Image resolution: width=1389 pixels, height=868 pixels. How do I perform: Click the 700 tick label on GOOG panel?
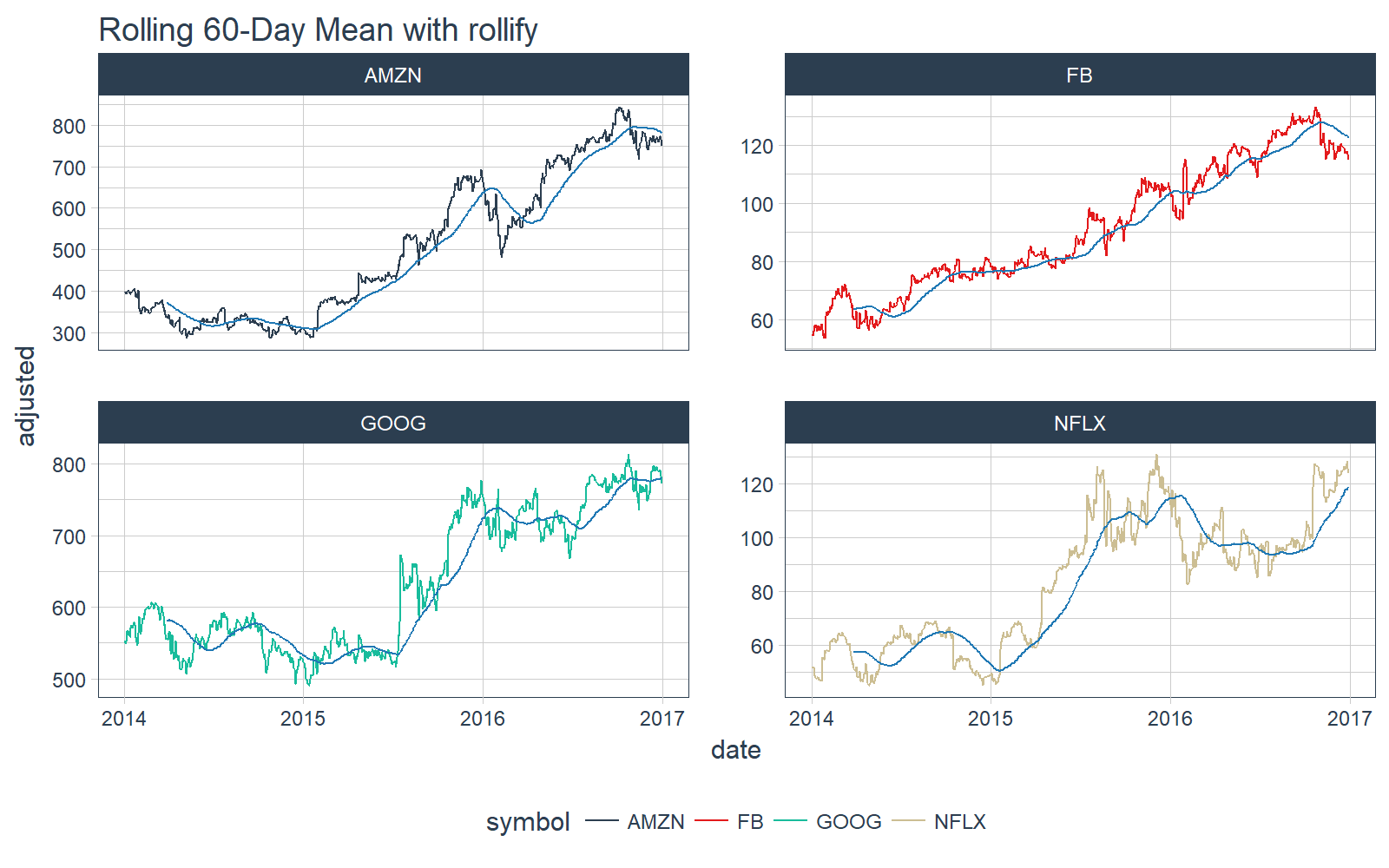click(69, 536)
